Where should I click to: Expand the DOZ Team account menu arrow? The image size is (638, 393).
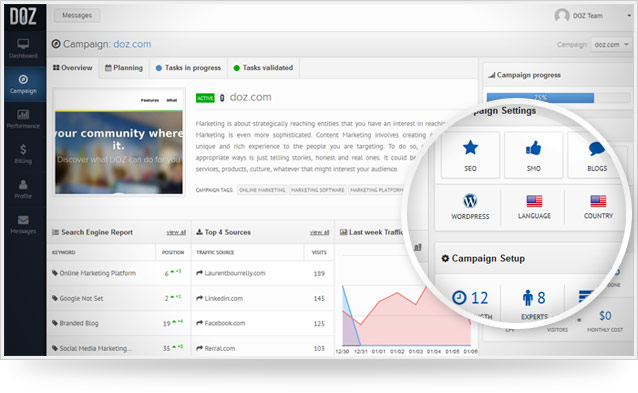[629, 15]
